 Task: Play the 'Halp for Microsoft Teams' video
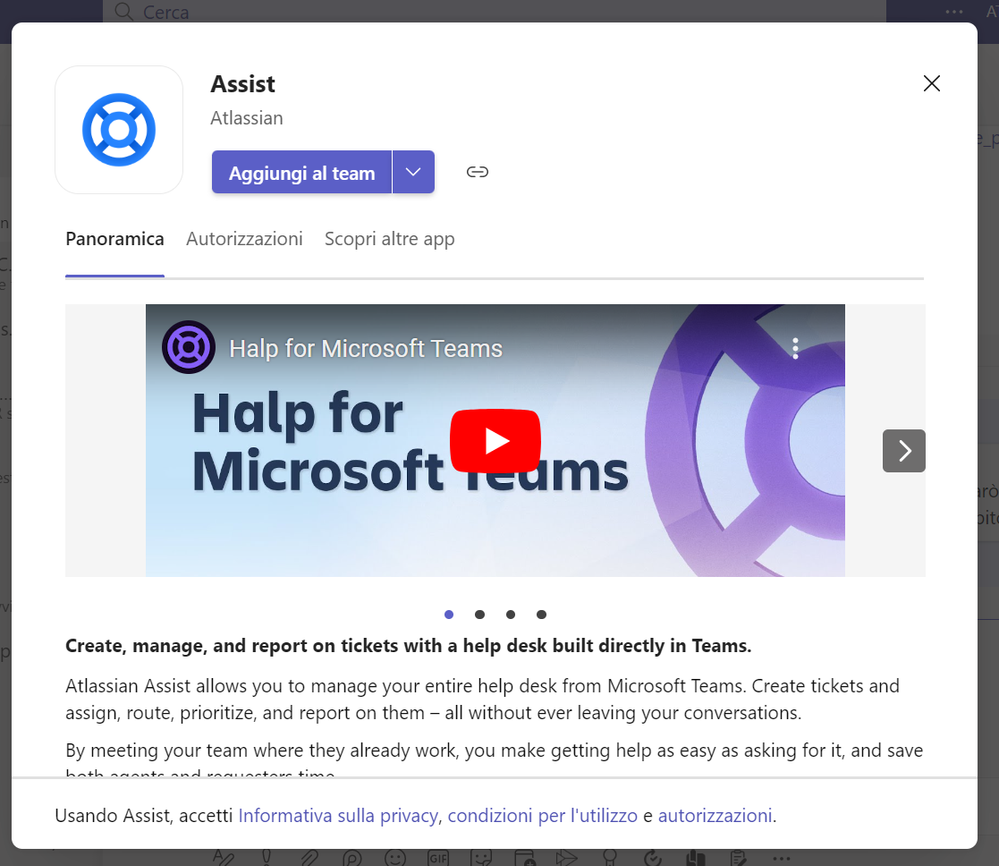click(495, 441)
